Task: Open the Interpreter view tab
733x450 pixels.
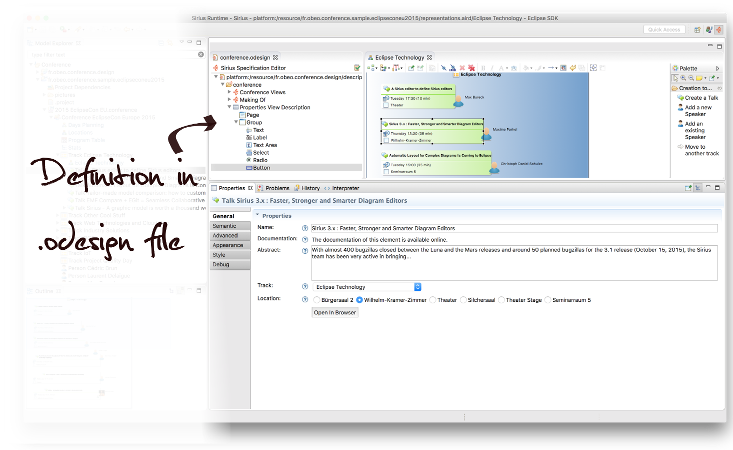Action: click(342, 188)
